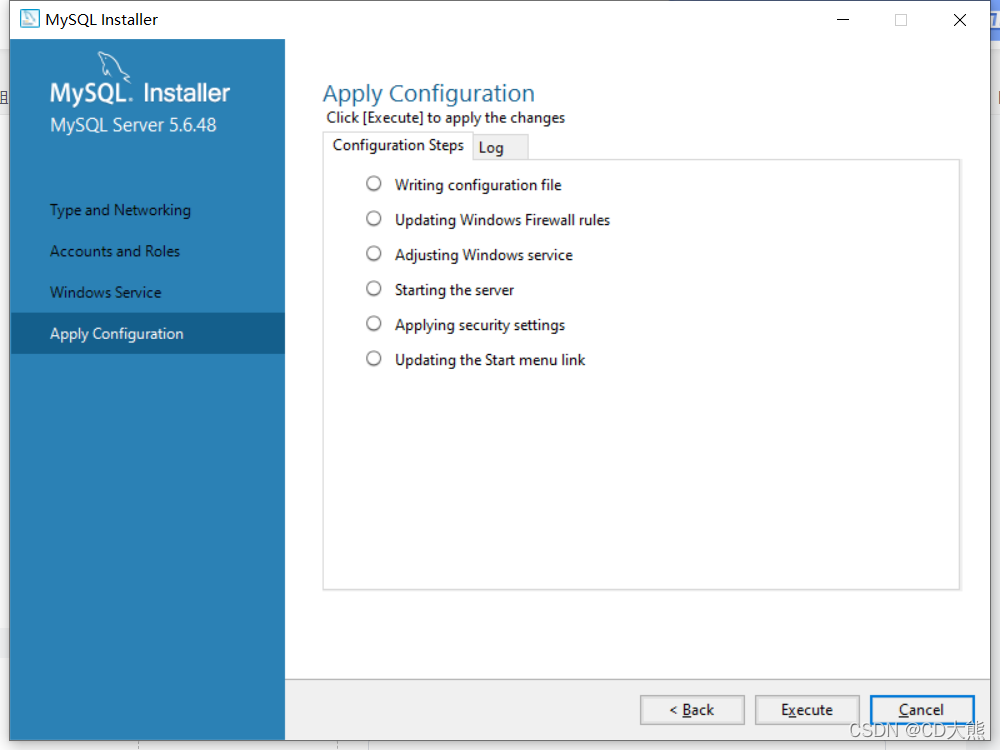Select the Adjusting Windows service step indicator

coord(374,254)
